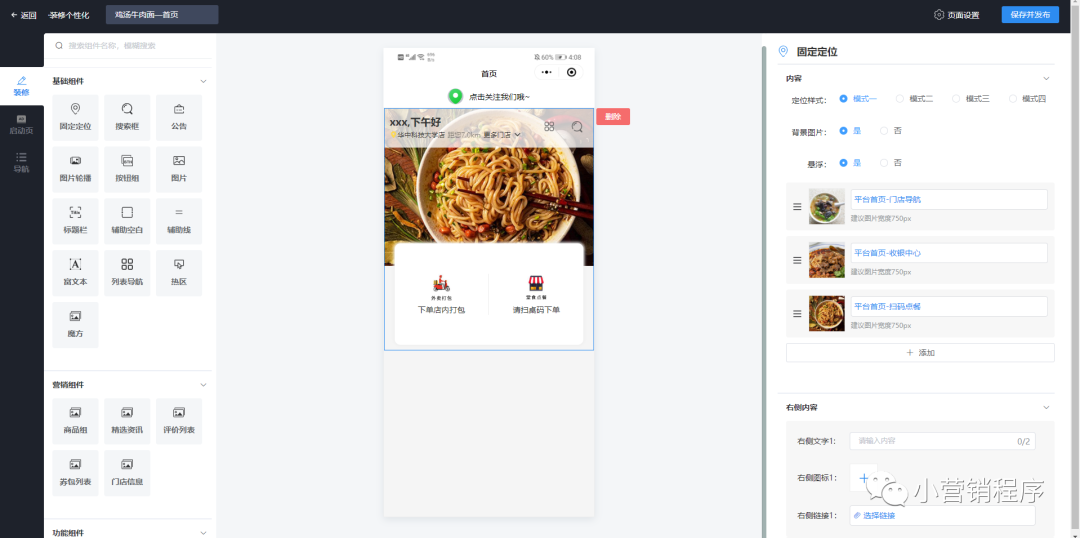1080x538 pixels.
Task: Collapse the 基础组件 section
Action: pos(203,81)
